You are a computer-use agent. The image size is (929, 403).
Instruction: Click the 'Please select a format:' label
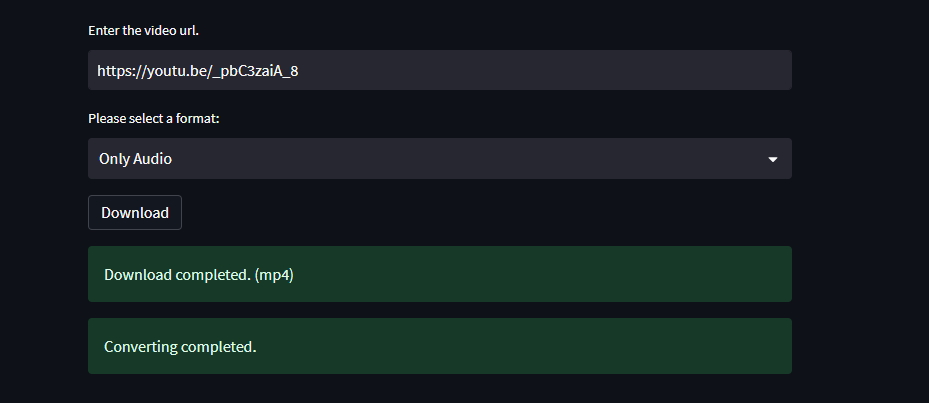pos(154,119)
